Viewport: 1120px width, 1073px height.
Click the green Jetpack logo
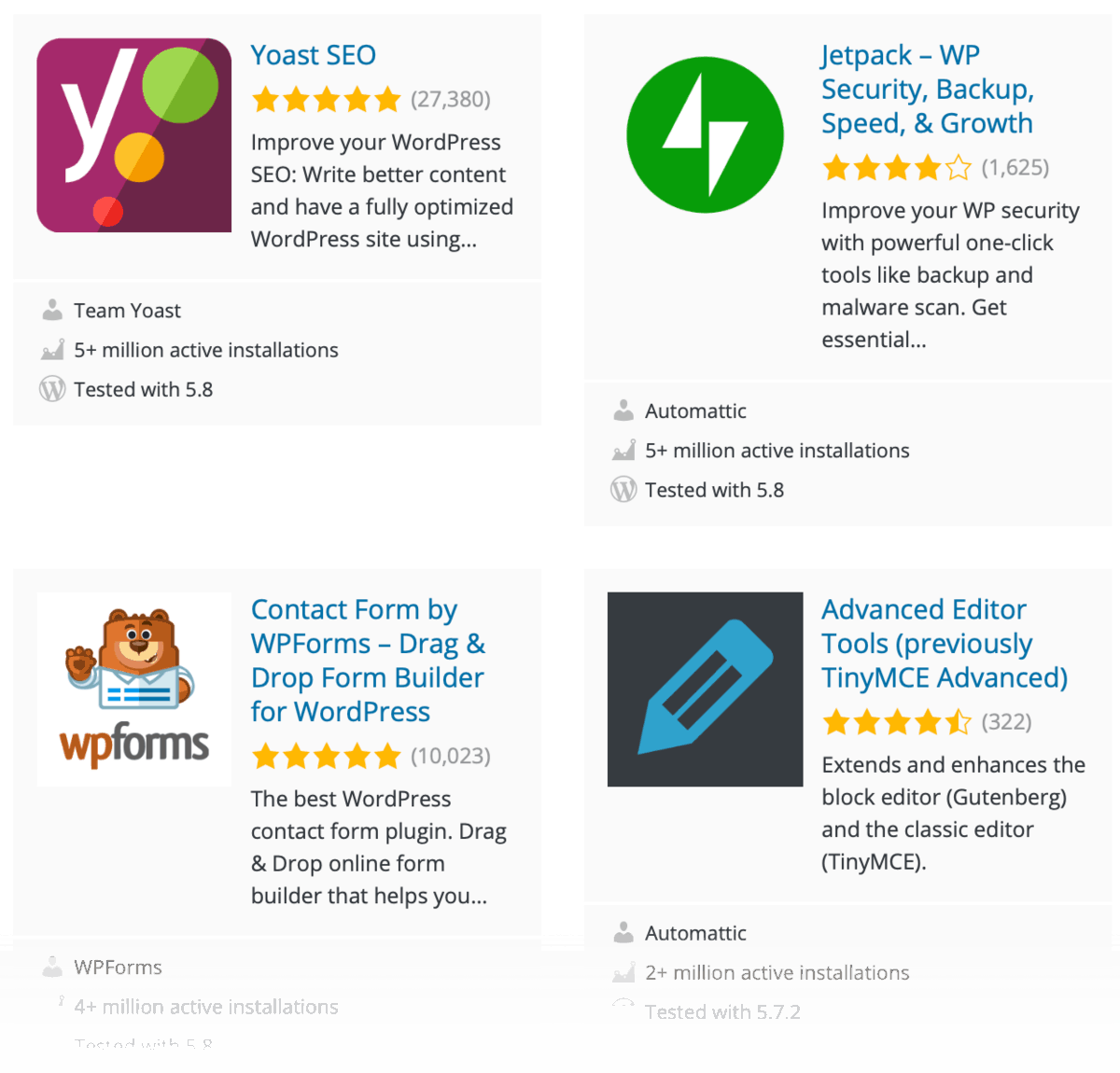pos(705,133)
